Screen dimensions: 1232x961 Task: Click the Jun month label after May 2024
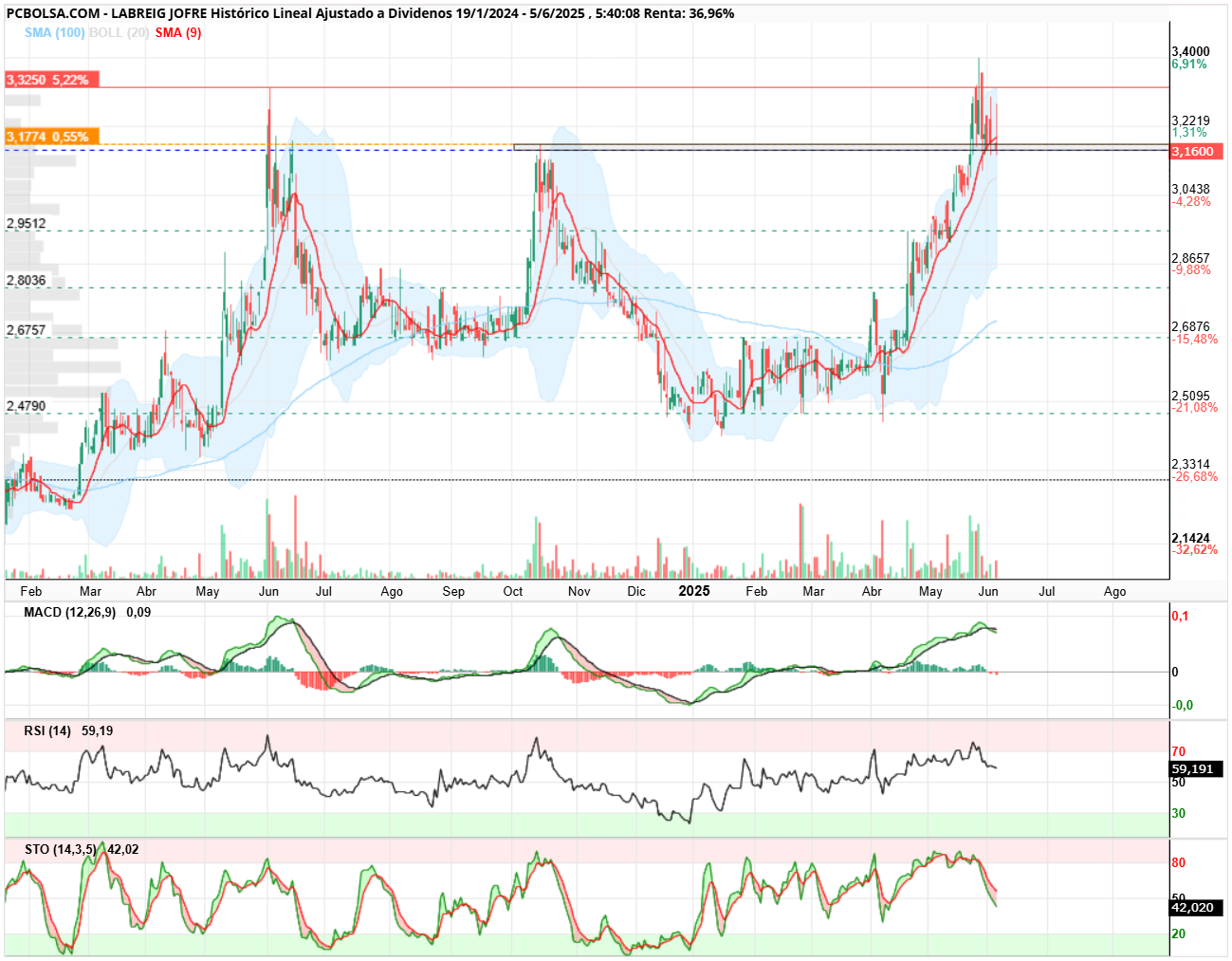268,591
